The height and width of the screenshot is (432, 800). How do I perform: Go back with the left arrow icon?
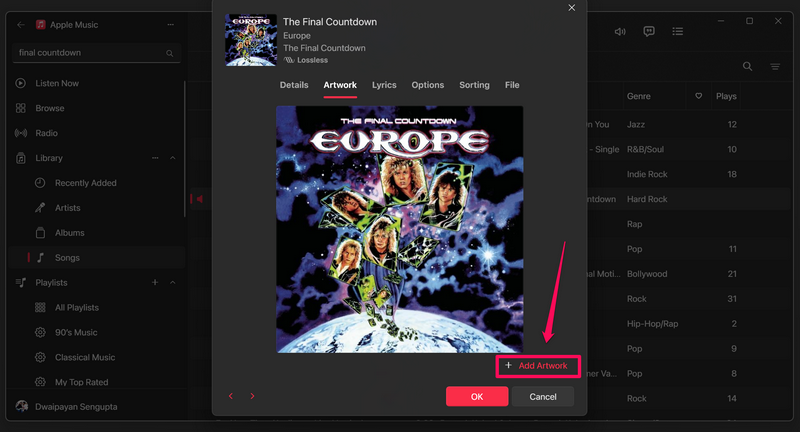coord(20,24)
